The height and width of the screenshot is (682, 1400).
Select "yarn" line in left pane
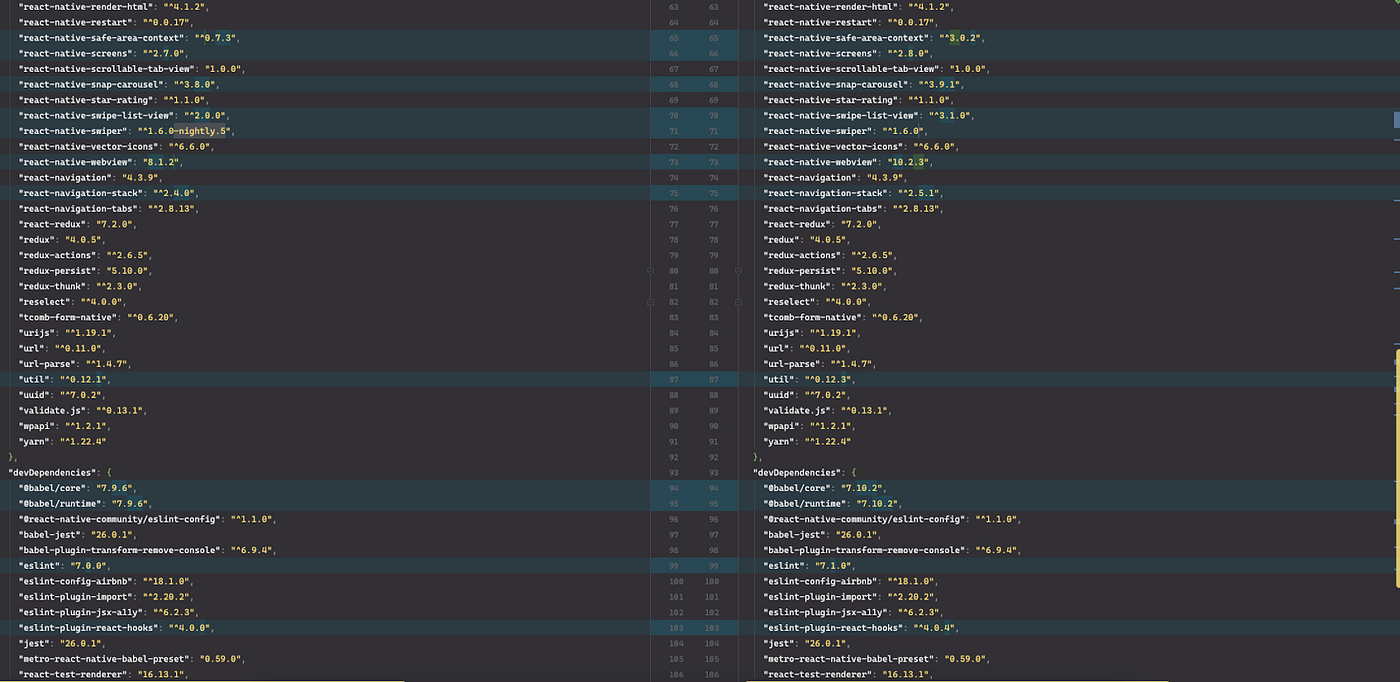[63, 441]
